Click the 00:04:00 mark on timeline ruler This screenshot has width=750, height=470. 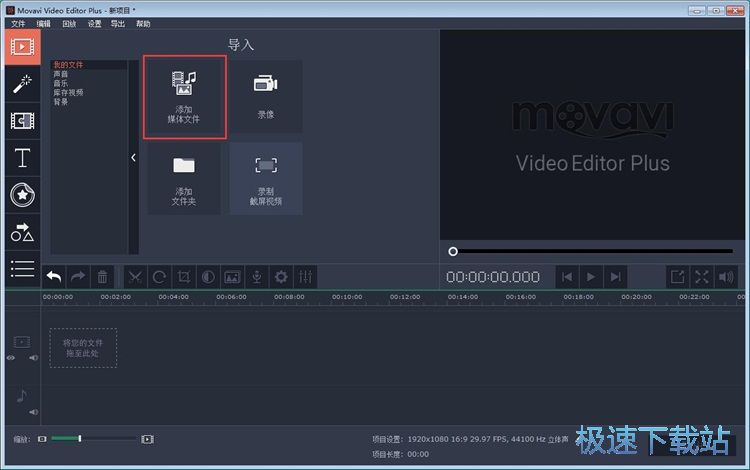click(x=174, y=297)
